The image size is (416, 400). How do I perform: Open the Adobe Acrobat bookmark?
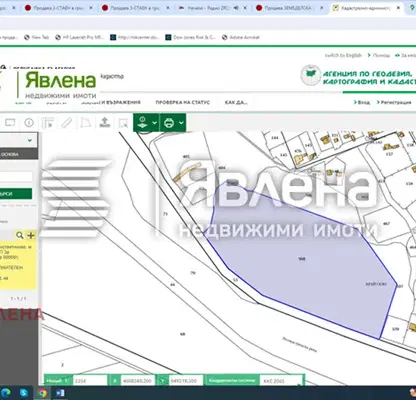click(x=241, y=37)
